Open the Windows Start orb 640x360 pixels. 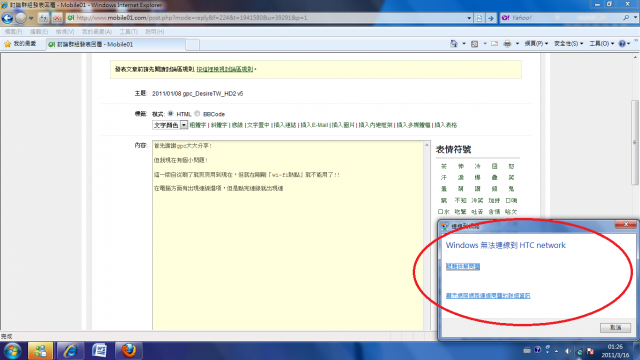(12, 351)
